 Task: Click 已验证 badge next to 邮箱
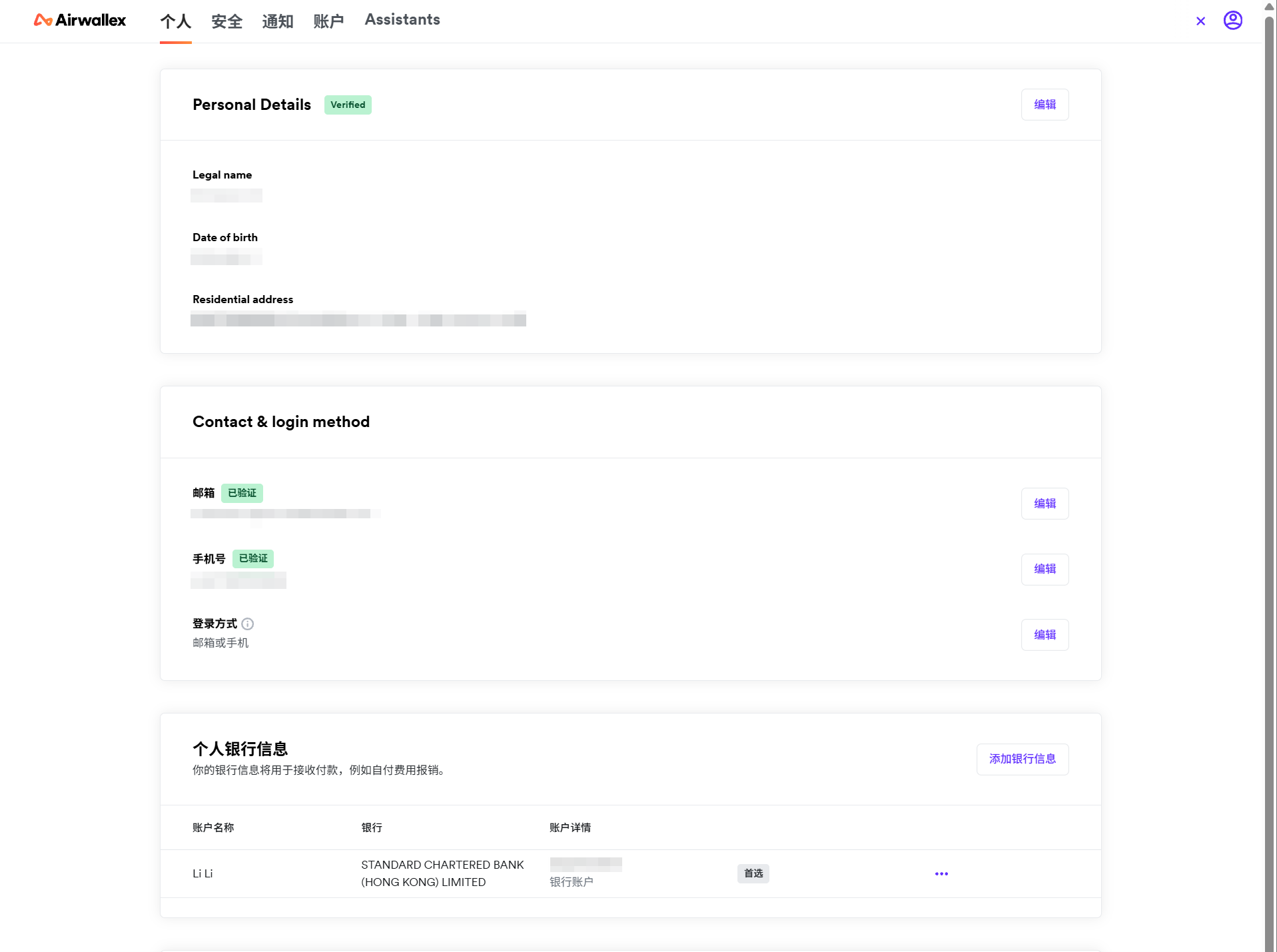click(242, 493)
